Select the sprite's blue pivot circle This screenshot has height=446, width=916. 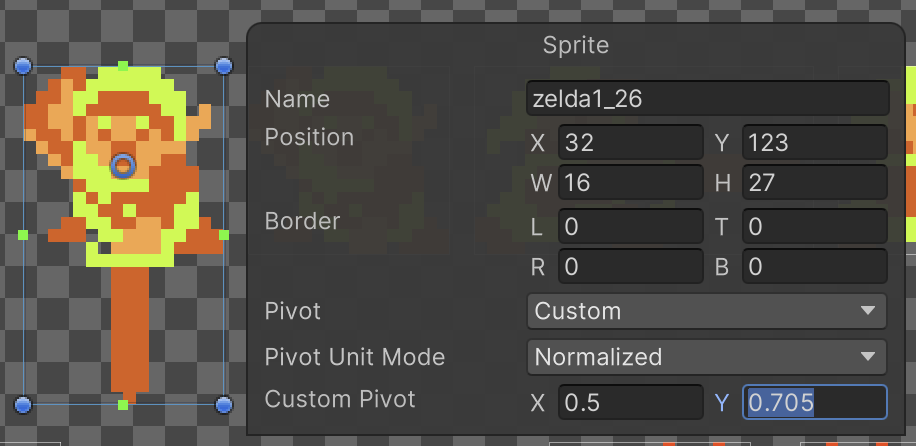click(123, 165)
